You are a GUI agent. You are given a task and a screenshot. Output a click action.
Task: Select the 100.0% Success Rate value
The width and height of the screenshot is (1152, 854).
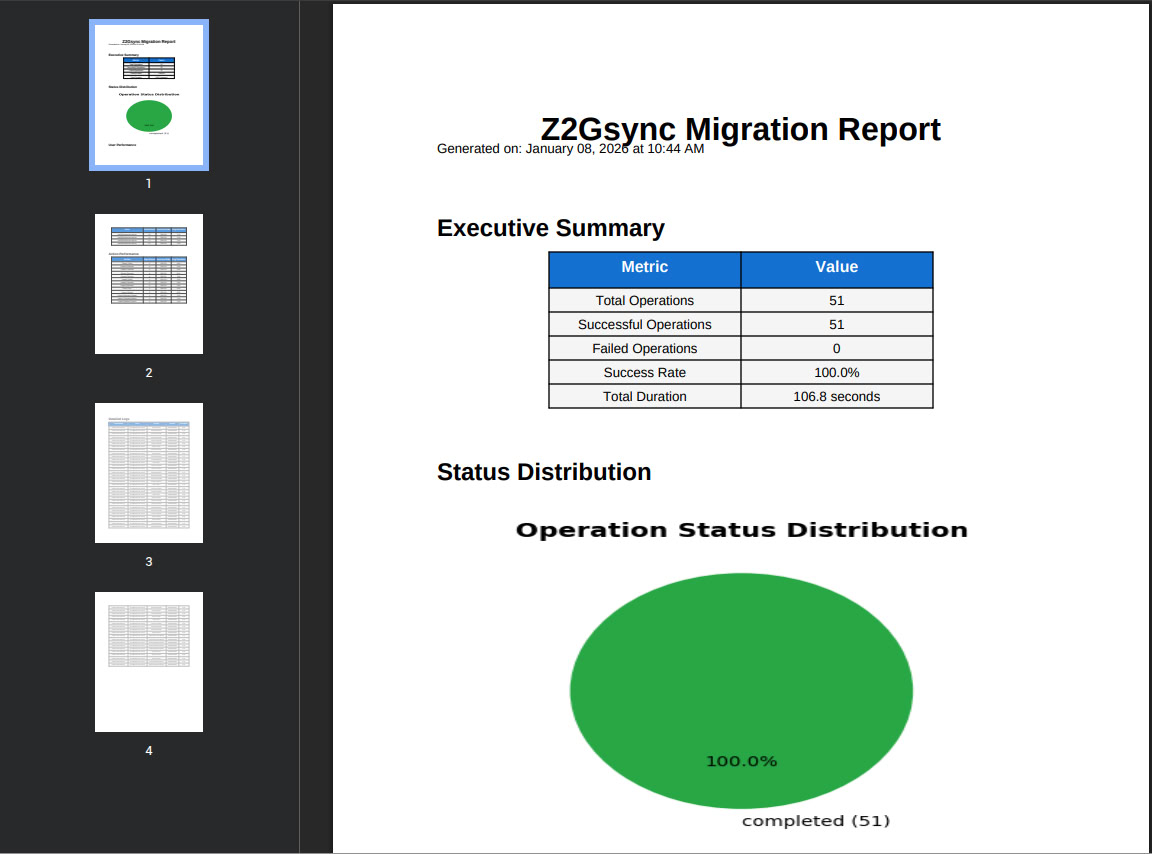836,372
